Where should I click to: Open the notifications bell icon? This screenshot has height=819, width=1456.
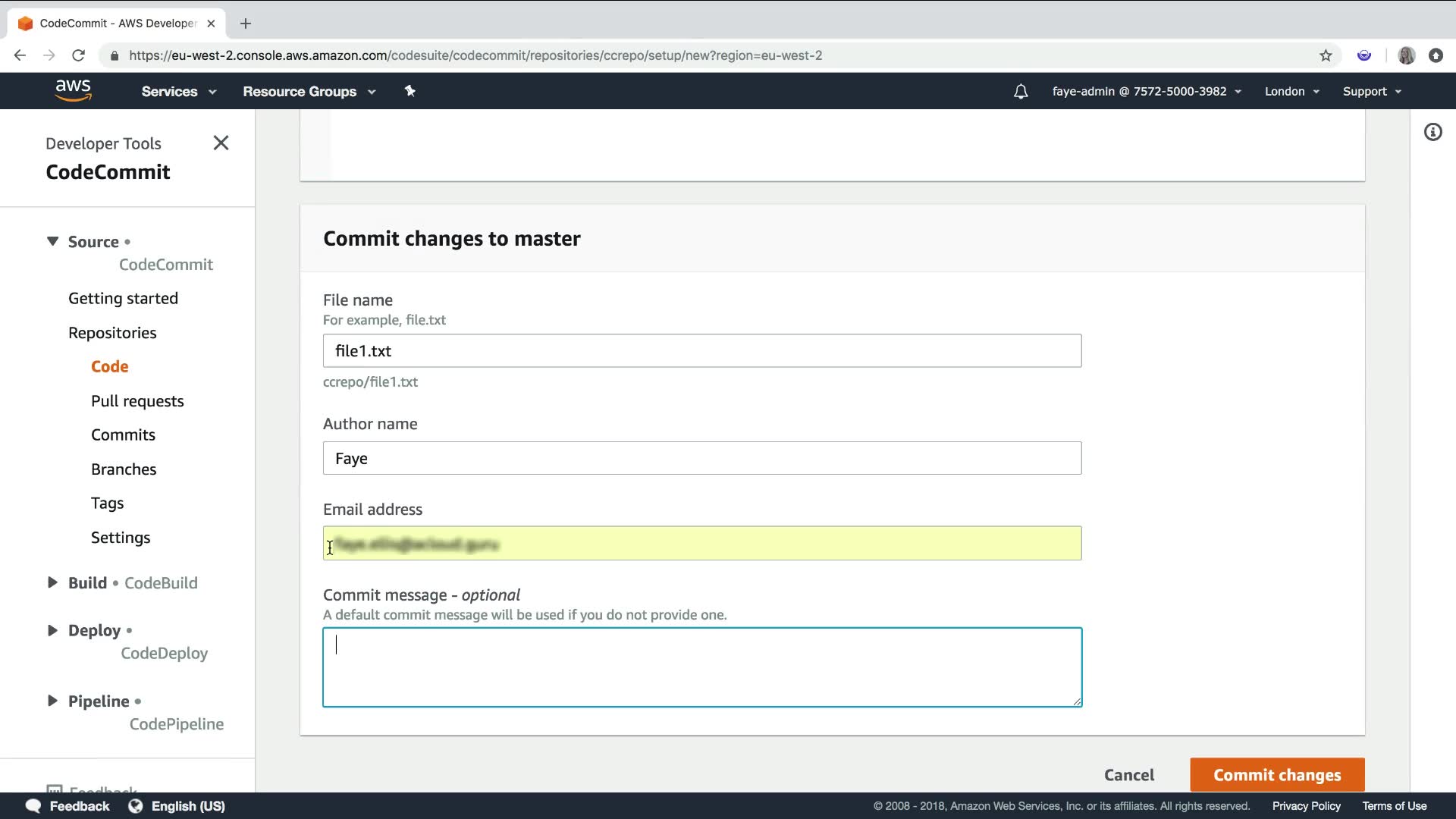[1021, 92]
